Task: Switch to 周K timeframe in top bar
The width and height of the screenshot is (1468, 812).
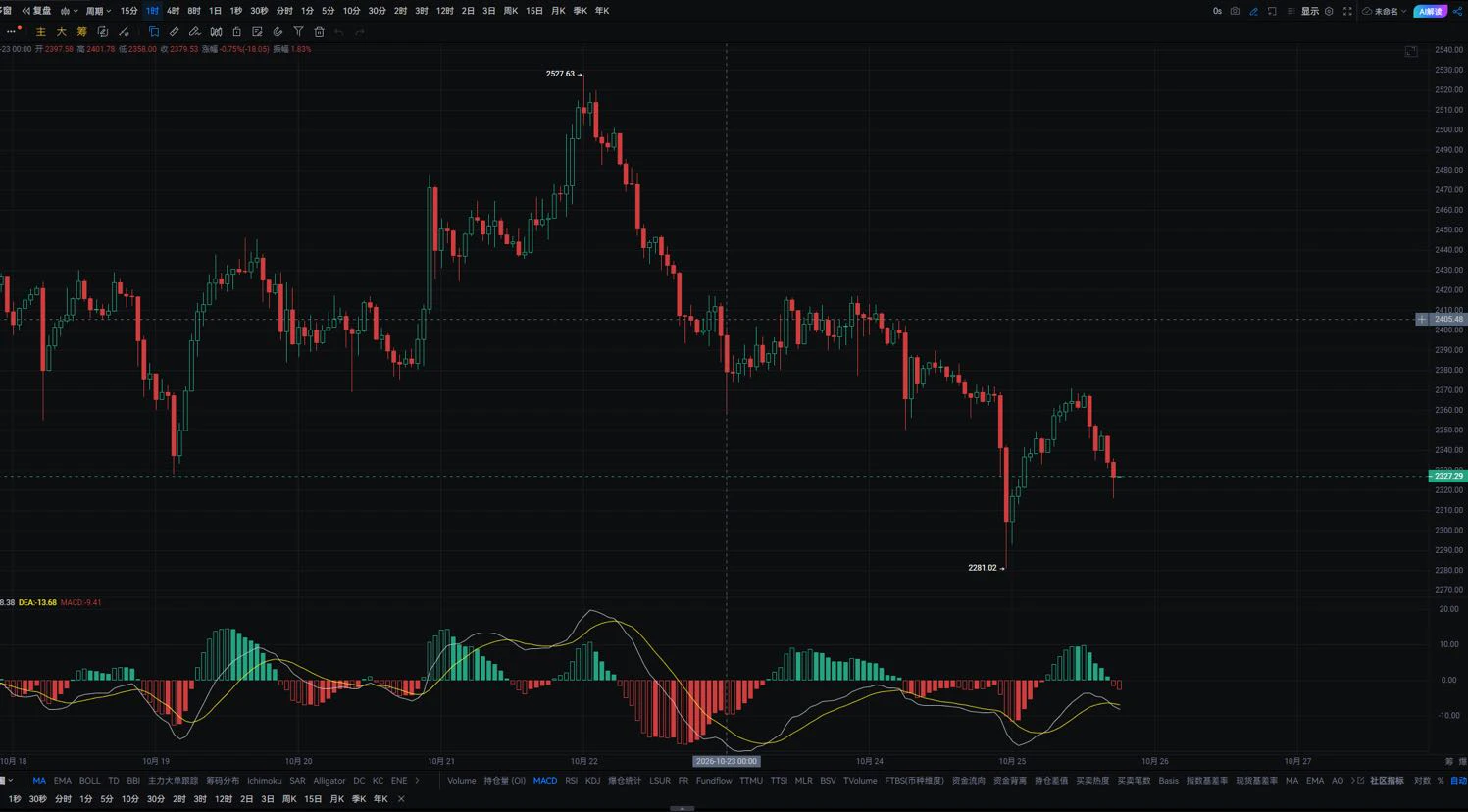Action: pyautogui.click(x=510, y=11)
